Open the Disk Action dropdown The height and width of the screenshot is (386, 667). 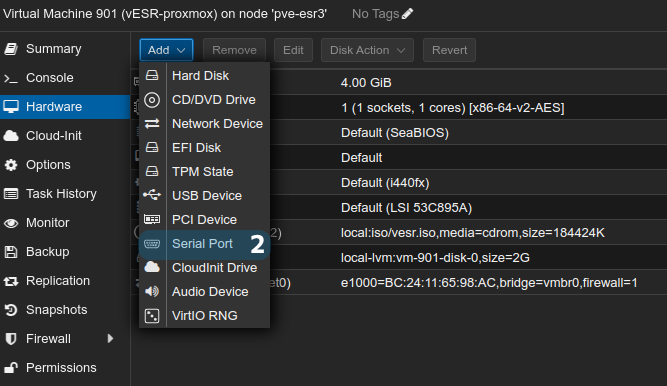coord(367,50)
